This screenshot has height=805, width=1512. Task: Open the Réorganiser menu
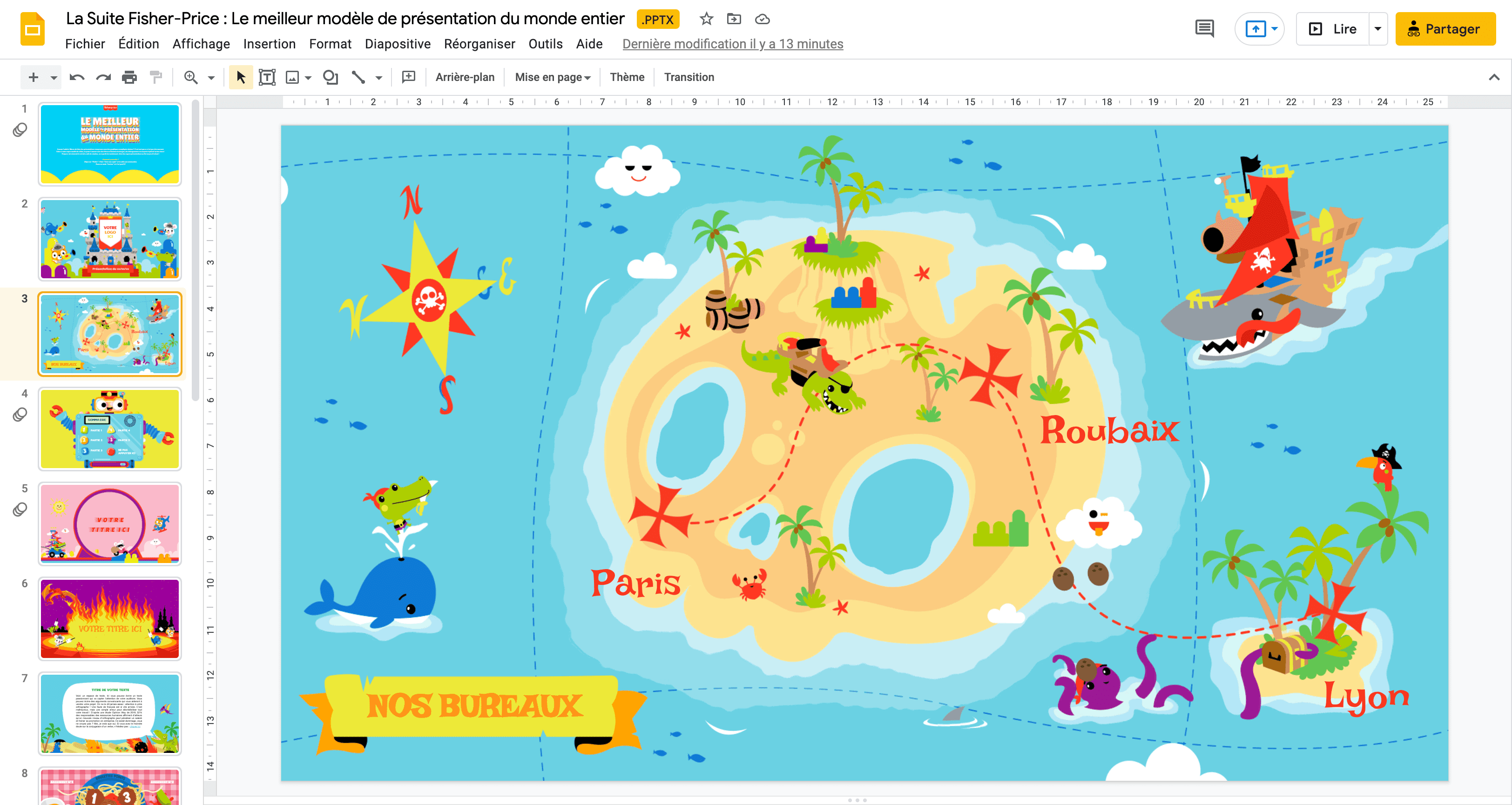pyautogui.click(x=479, y=44)
